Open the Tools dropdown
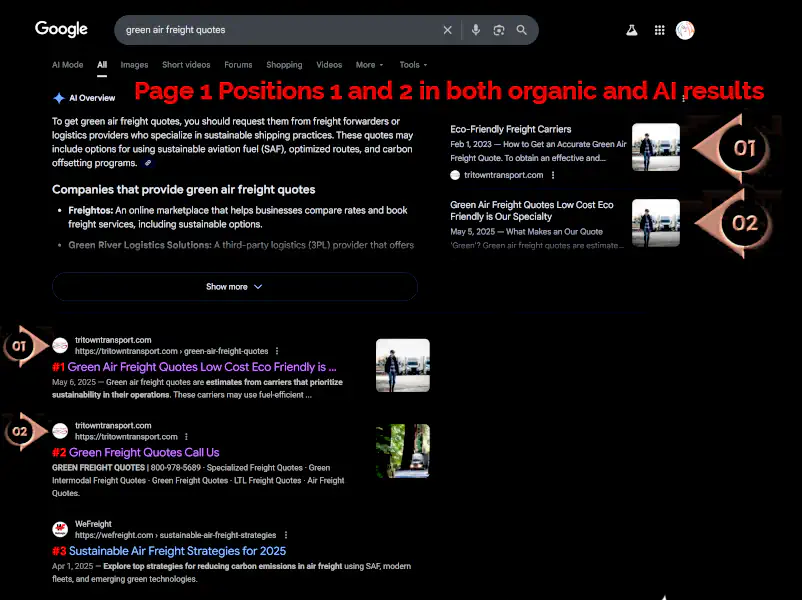 point(413,65)
